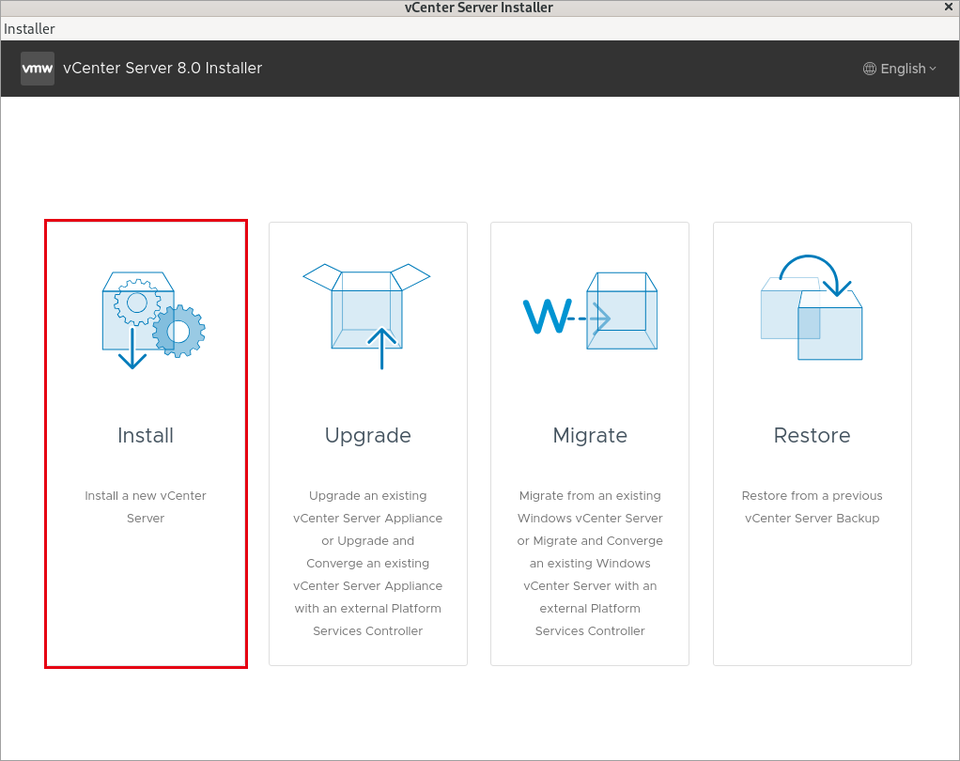Click the Migrate Windows-to-box icon
Screen dimensions: 960x761
pyautogui.click(x=590, y=311)
